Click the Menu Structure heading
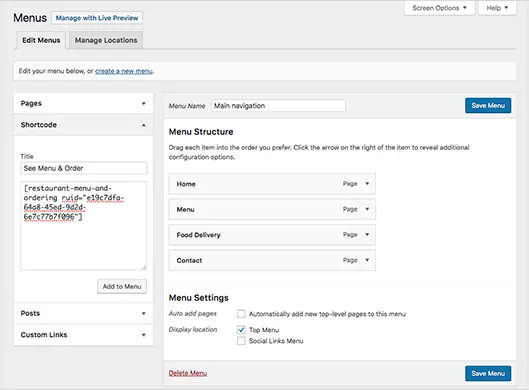This screenshot has height=390, width=529. point(201,132)
